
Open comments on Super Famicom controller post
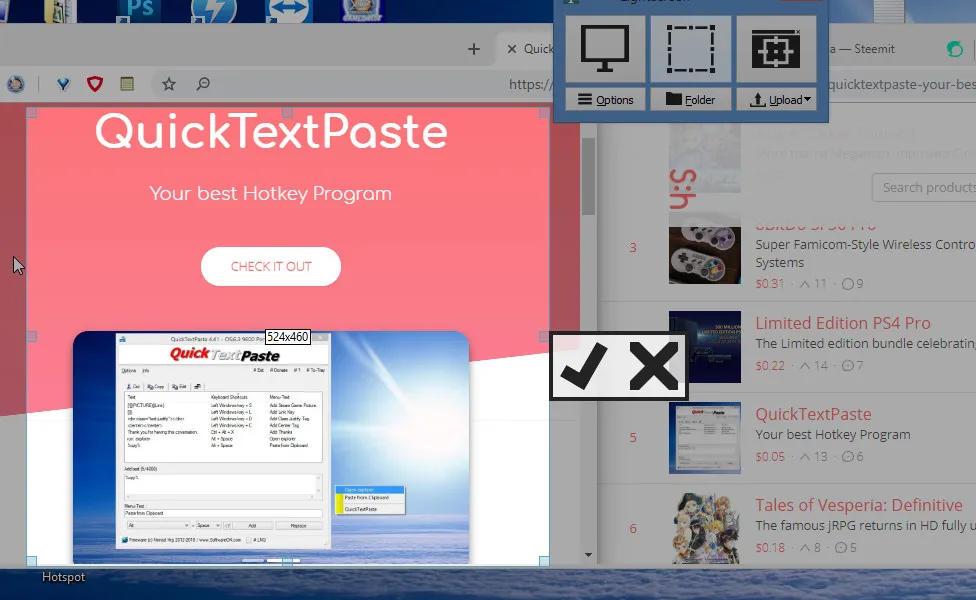(852, 284)
